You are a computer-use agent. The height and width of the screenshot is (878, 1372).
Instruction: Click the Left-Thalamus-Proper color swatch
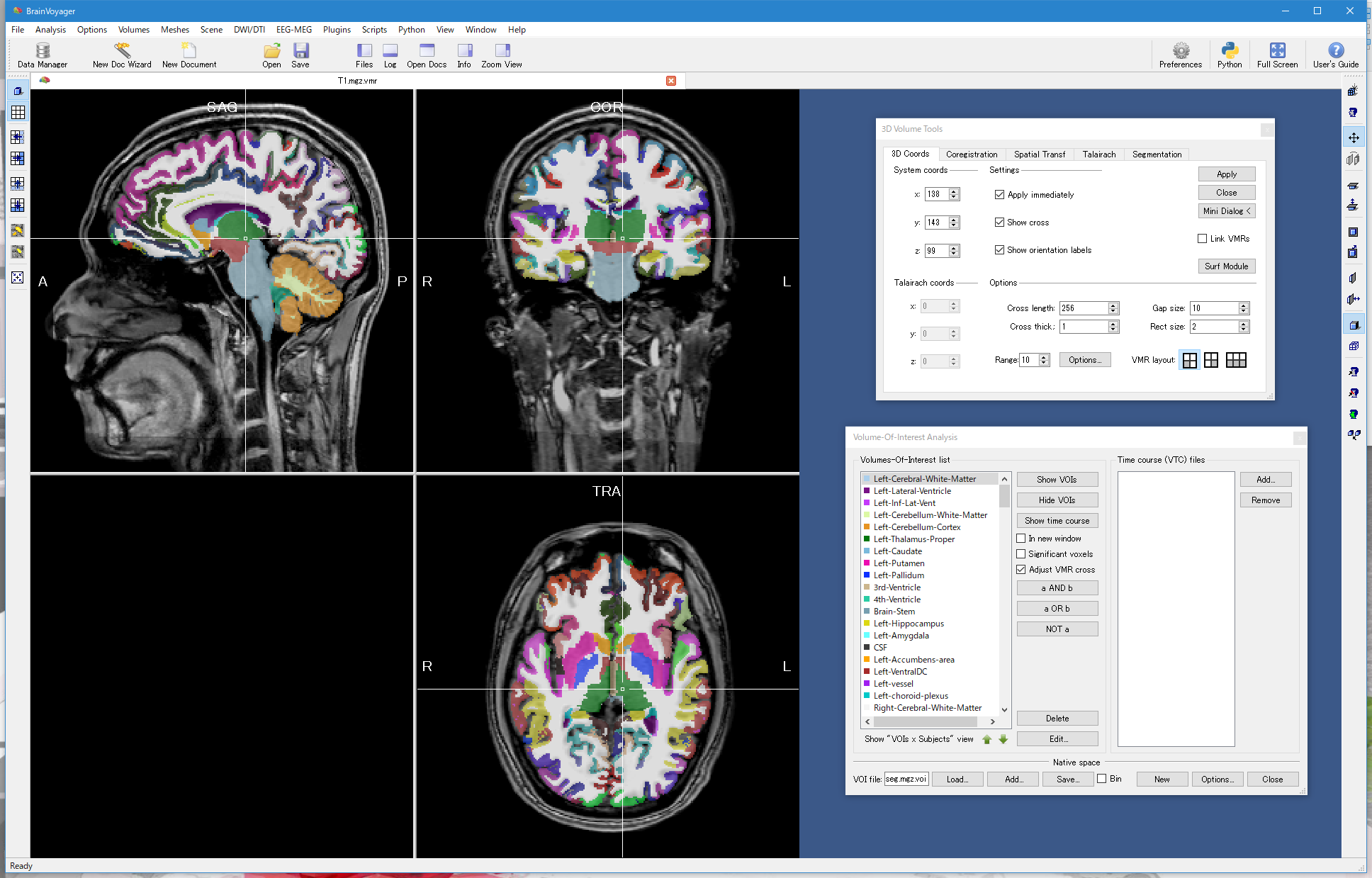[867, 539]
